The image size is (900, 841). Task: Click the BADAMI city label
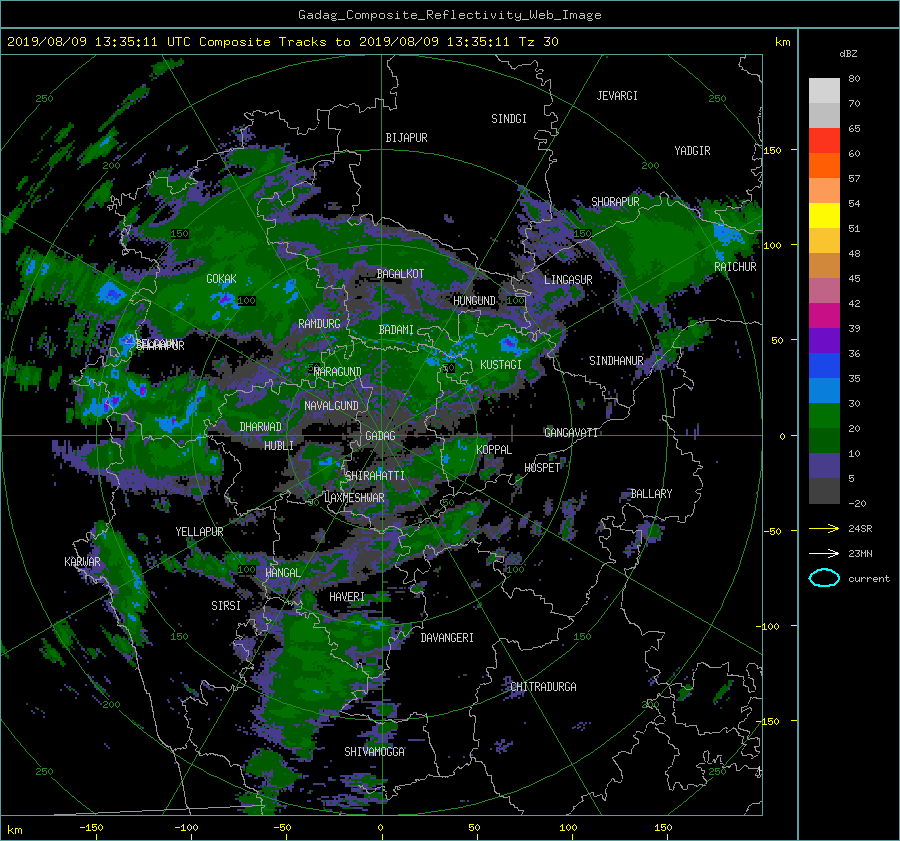(396, 330)
